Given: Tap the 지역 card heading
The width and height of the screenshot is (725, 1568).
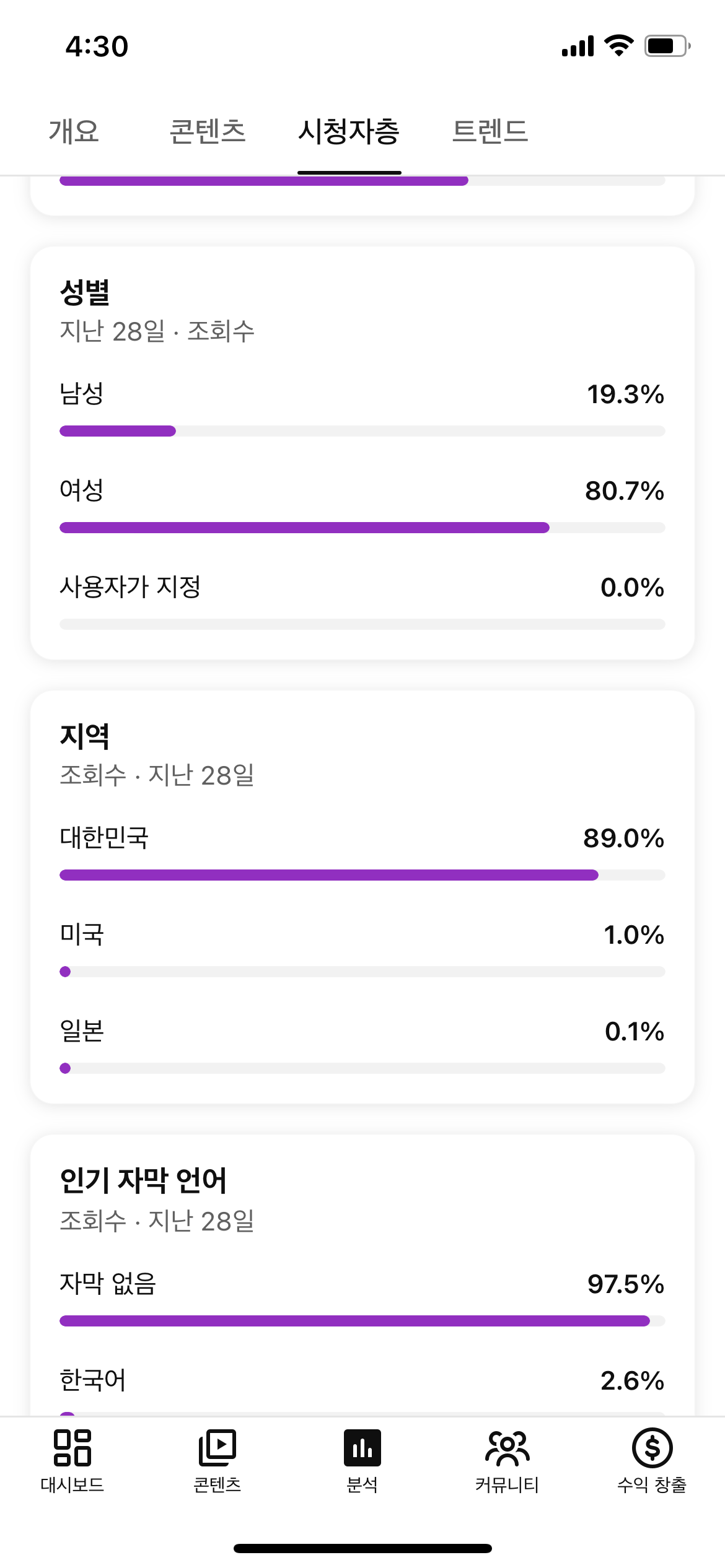Looking at the screenshot, I should tap(85, 736).
